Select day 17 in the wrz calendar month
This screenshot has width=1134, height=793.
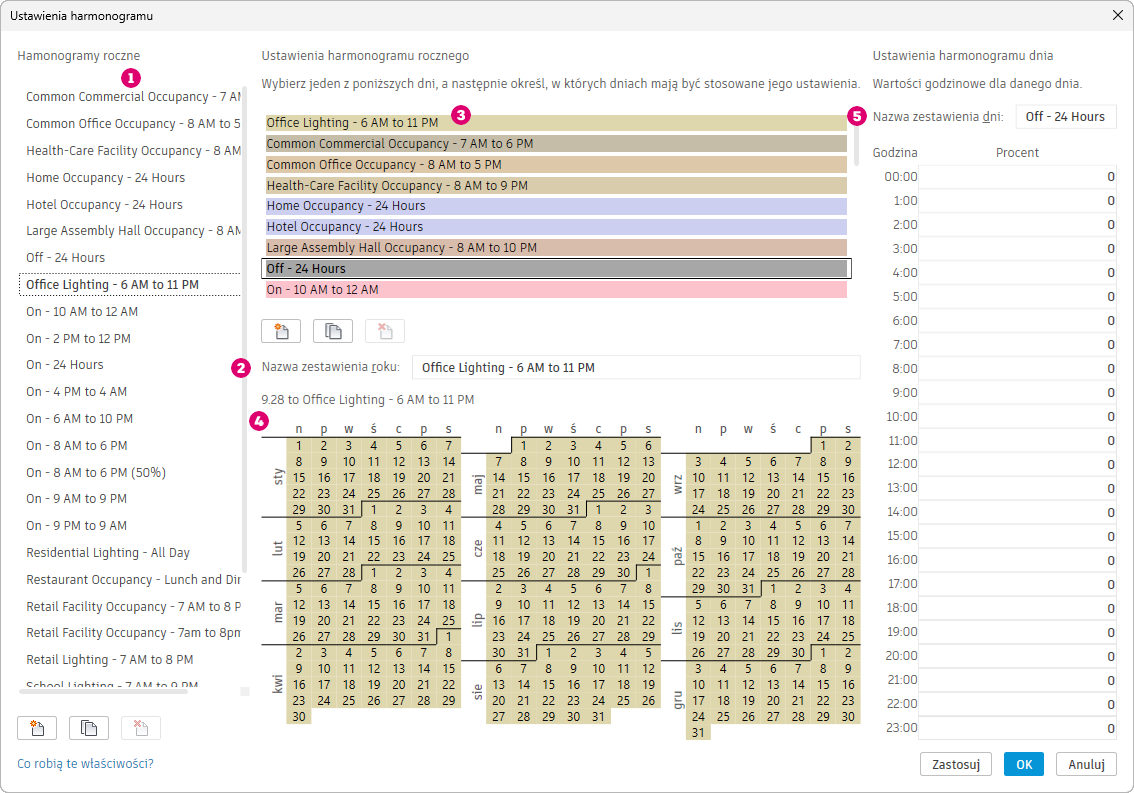(x=699, y=493)
